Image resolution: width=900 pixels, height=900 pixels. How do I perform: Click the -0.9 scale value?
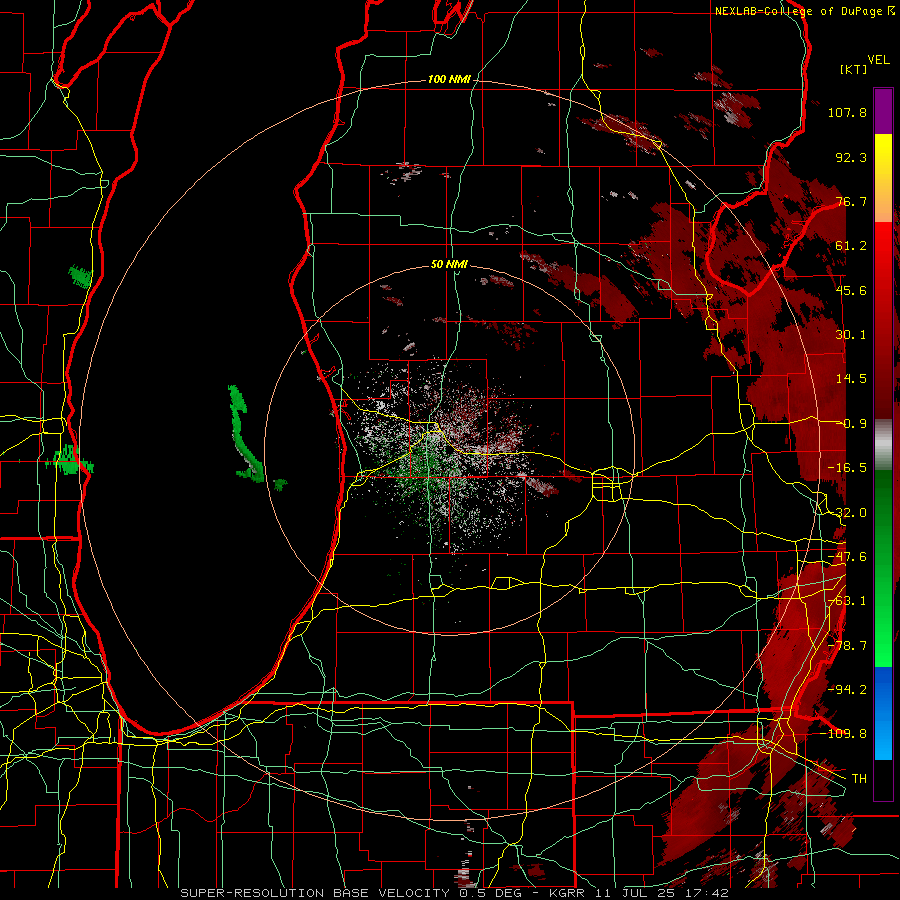(x=851, y=424)
